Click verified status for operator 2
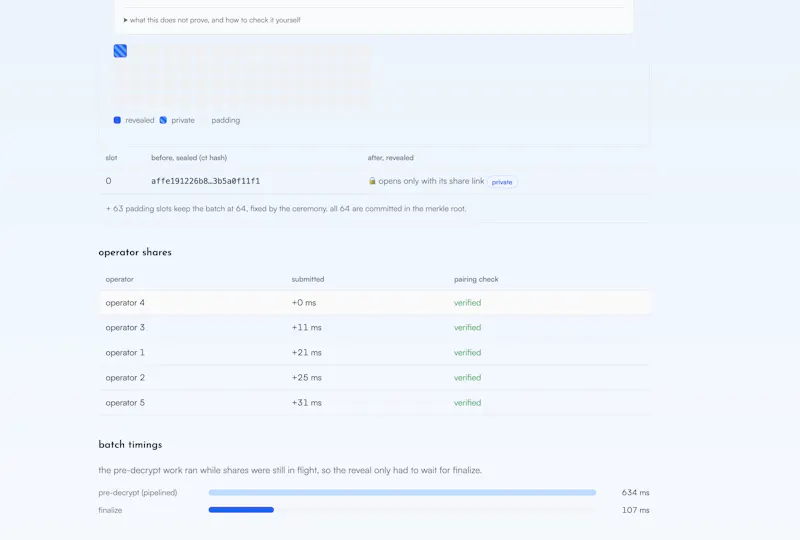Image resolution: width=800 pixels, height=540 pixels. 467,378
